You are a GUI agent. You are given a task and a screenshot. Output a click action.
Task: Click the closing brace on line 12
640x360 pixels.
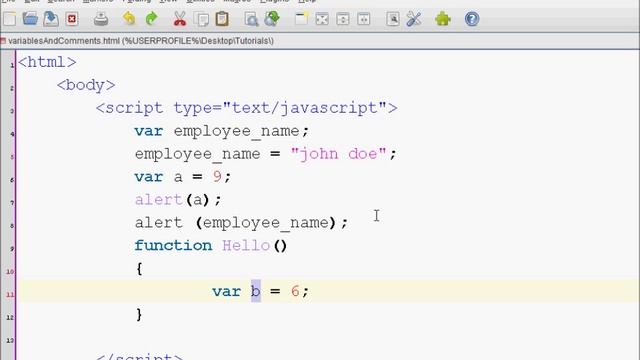tap(139, 315)
